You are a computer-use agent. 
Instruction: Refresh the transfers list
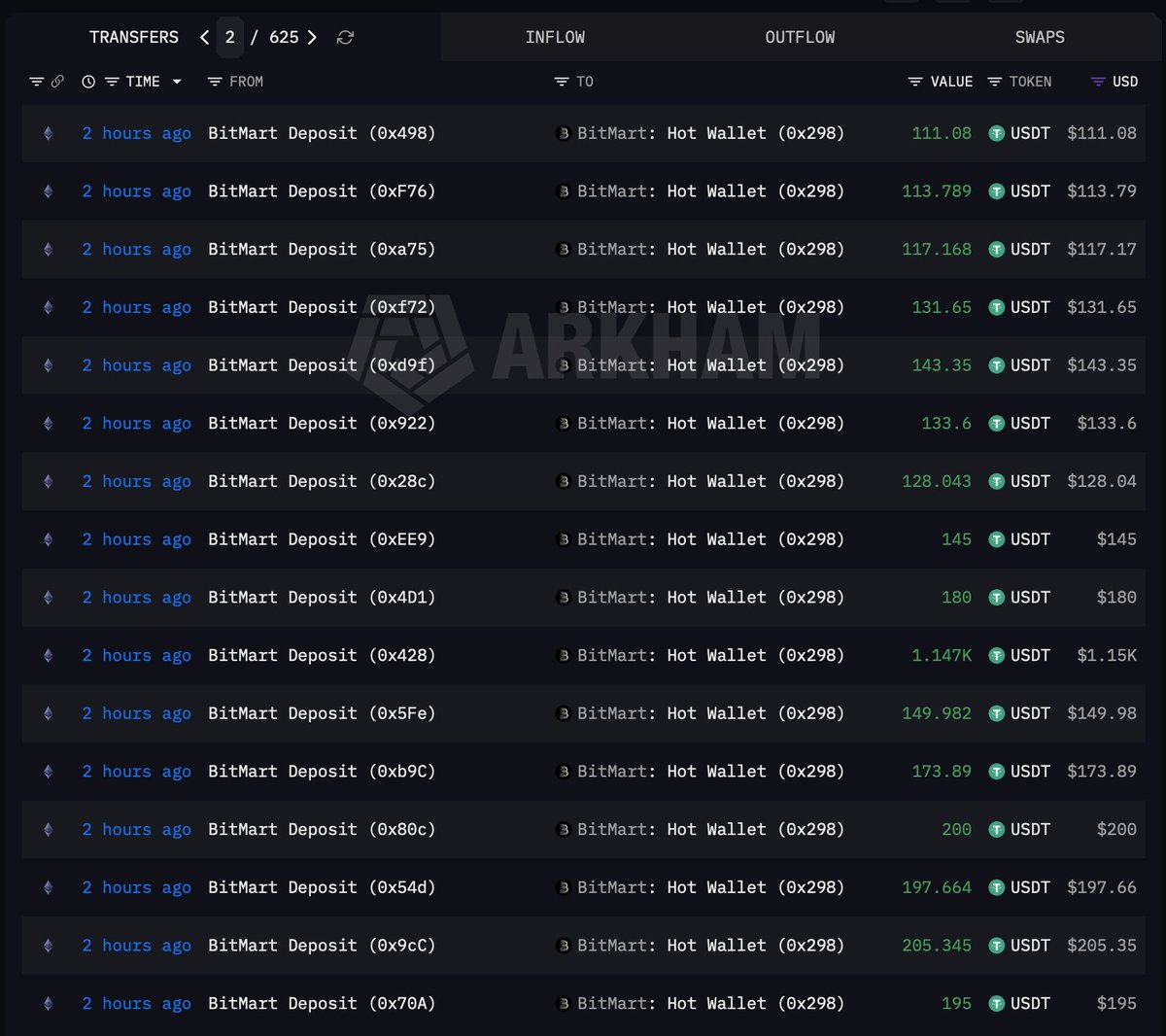345,37
